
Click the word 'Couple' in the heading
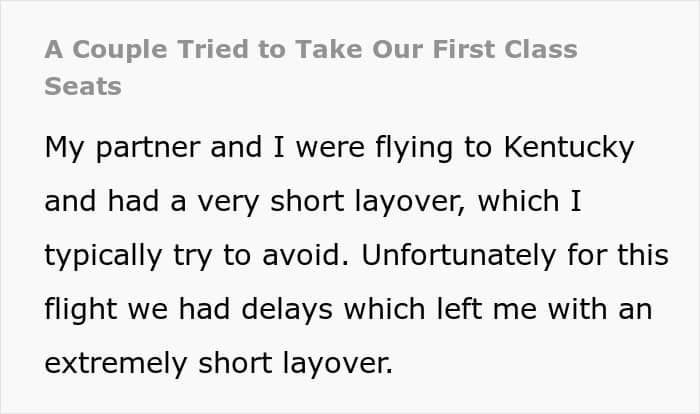point(120,49)
